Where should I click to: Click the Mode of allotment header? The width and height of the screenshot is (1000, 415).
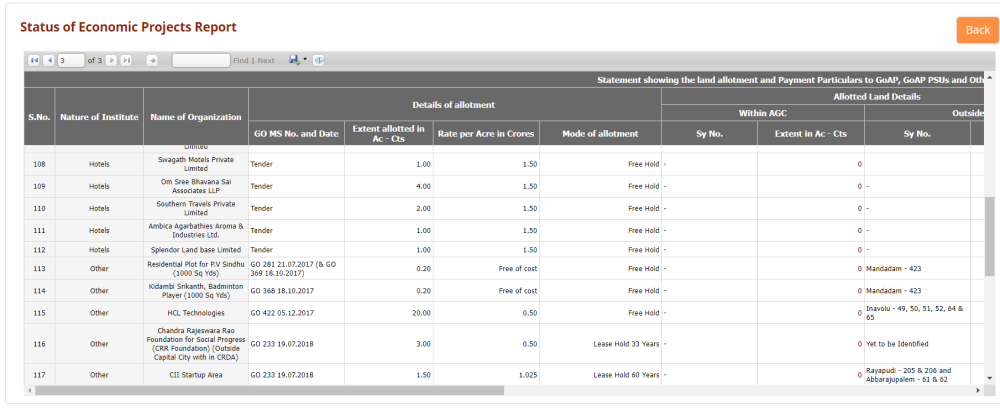tap(600, 133)
